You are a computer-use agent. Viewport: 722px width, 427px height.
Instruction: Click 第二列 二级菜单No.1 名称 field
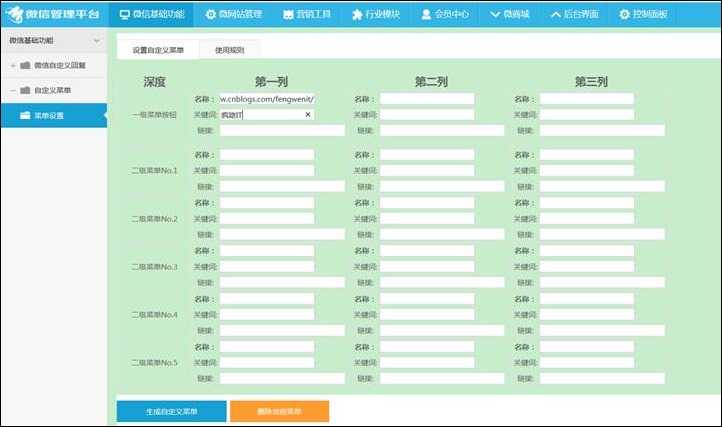pos(427,155)
